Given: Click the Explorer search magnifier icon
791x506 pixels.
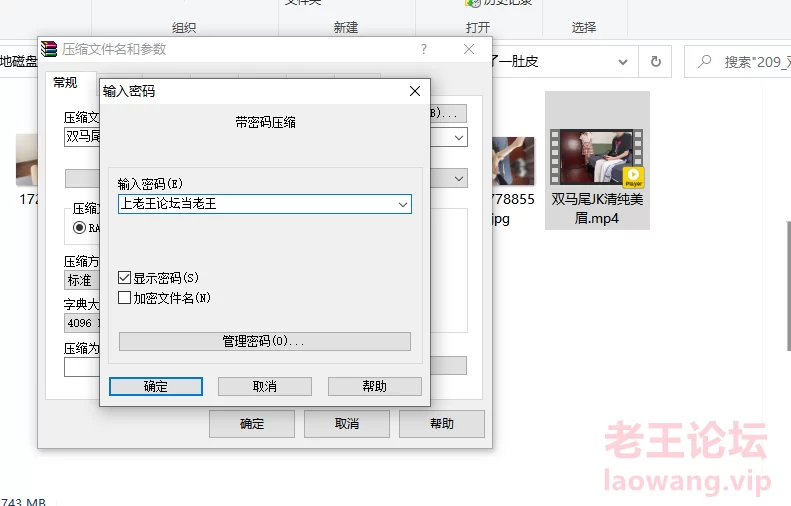Looking at the screenshot, I should point(705,62).
